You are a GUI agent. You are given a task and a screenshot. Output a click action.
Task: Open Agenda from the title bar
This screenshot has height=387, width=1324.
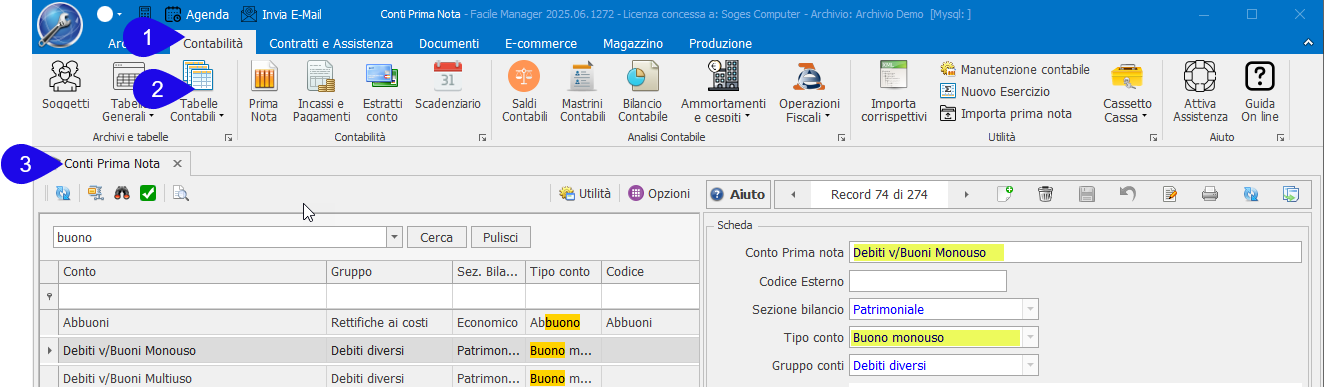point(196,15)
